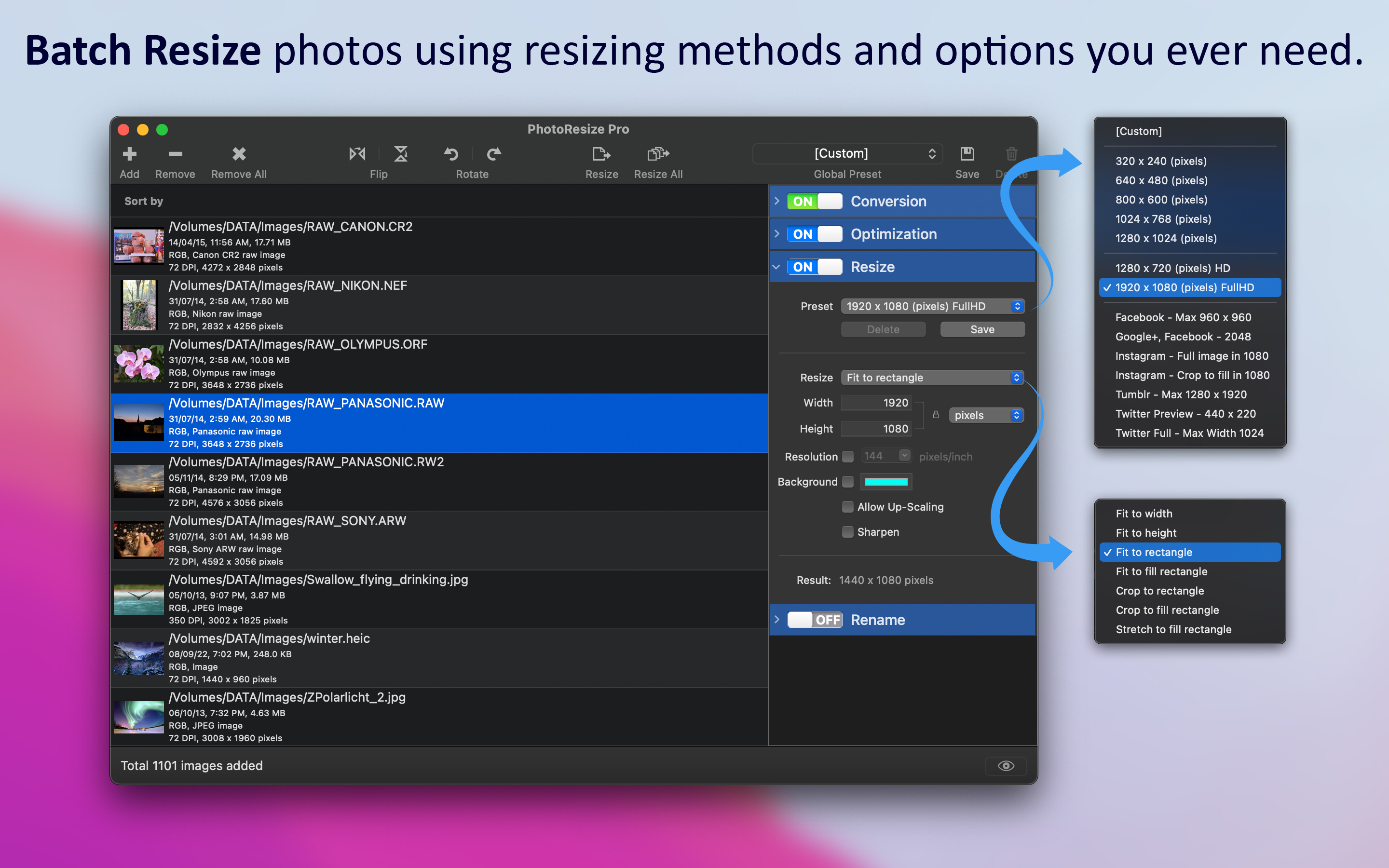This screenshot has height=868, width=1389.
Task: Turn off the Resize switch
Action: point(815,267)
